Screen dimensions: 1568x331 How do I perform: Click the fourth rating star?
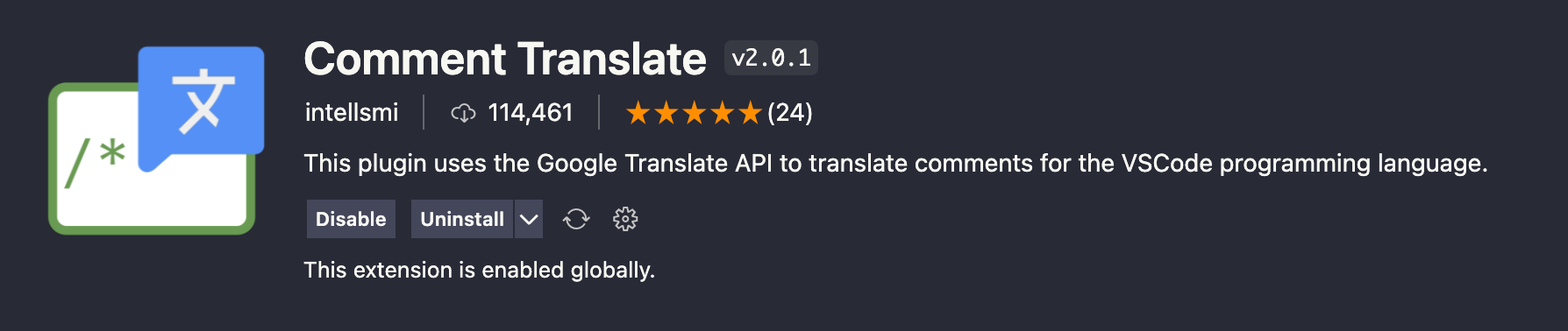(723, 113)
